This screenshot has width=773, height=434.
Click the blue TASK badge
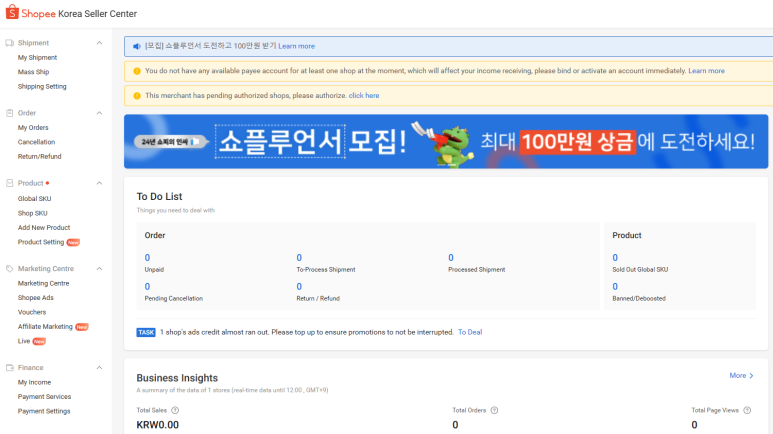[146, 332]
